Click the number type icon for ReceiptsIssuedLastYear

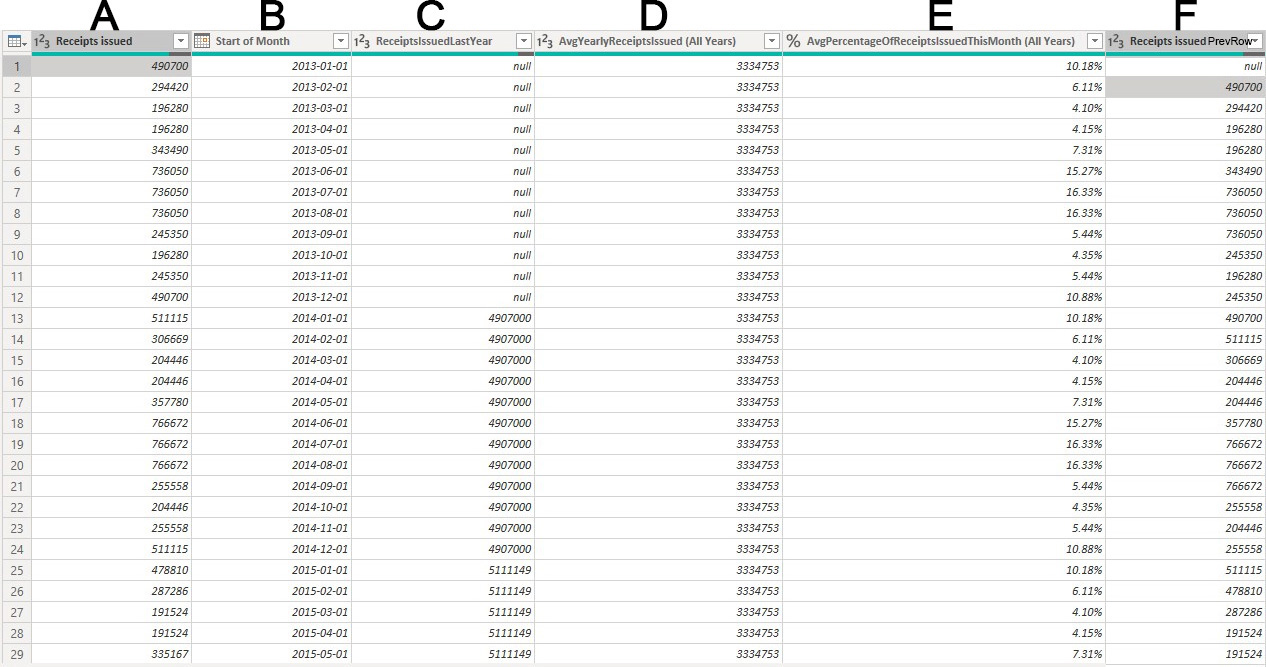click(363, 41)
